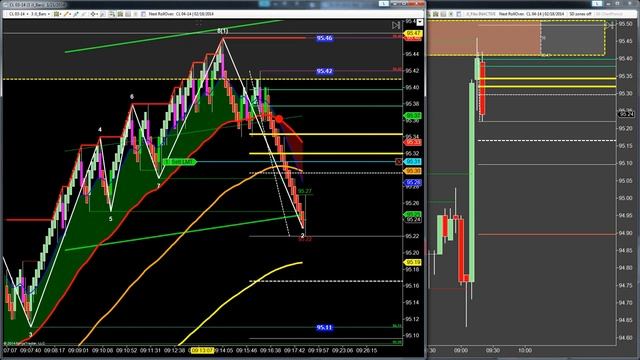The image size is (640, 360).
Task: Click the blue 95.11 price label
Action: (324, 328)
